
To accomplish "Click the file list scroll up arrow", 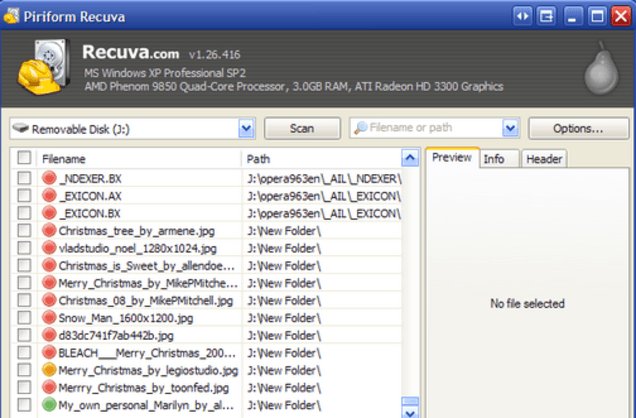I will (410, 158).
